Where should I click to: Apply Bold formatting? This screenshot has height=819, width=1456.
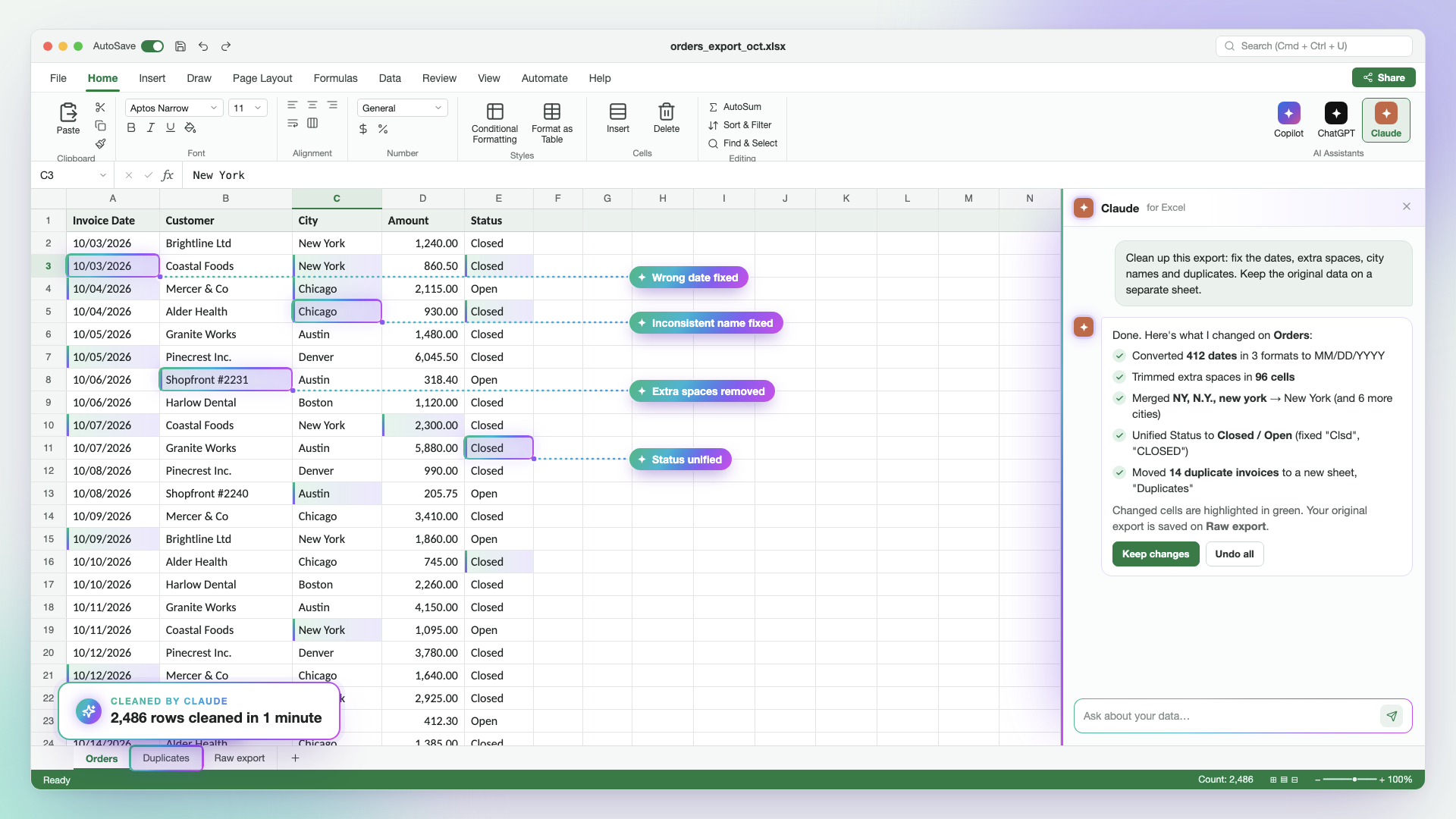[131, 127]
